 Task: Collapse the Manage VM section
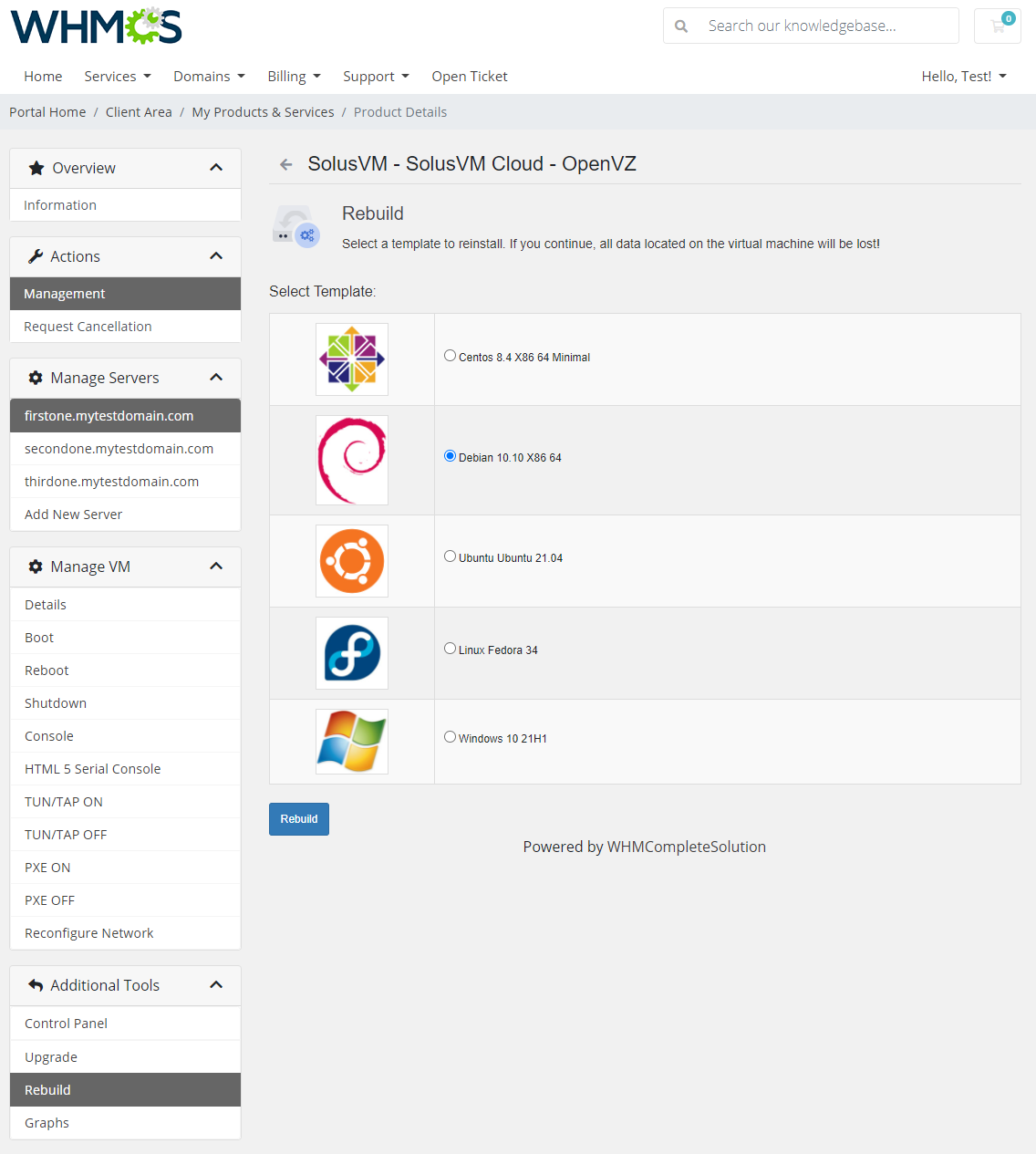click(216, 566)
